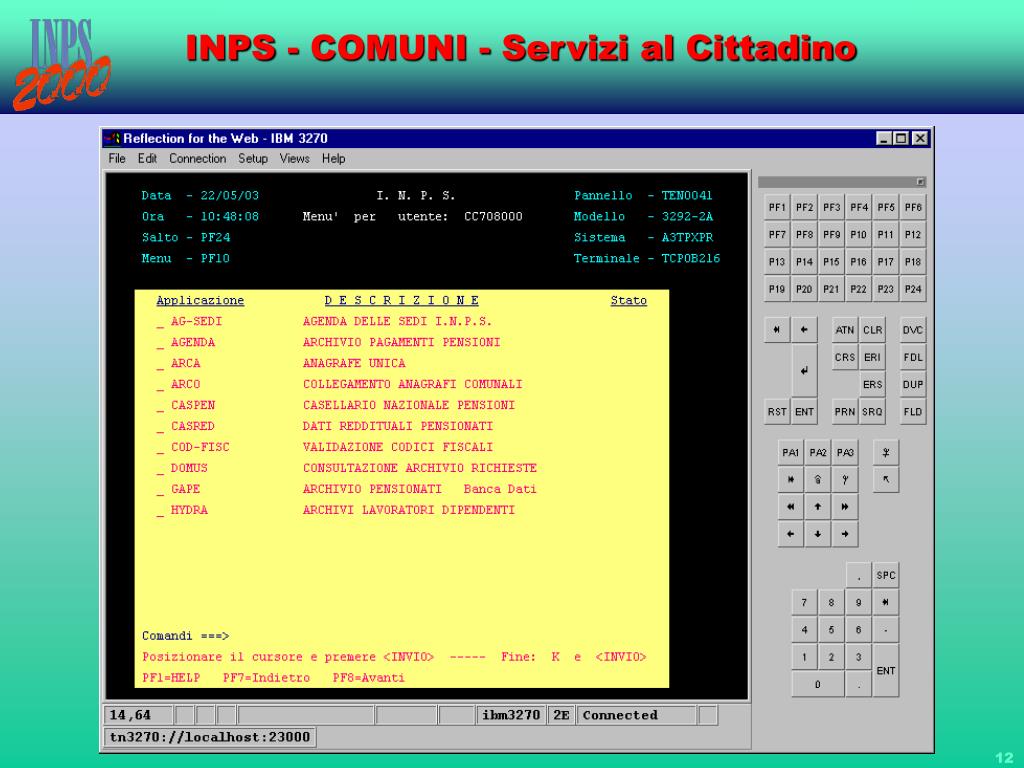The image size is (1024, 768).
Task: Open the File menu
Action: pyautogui.click(x=117, y=159)
